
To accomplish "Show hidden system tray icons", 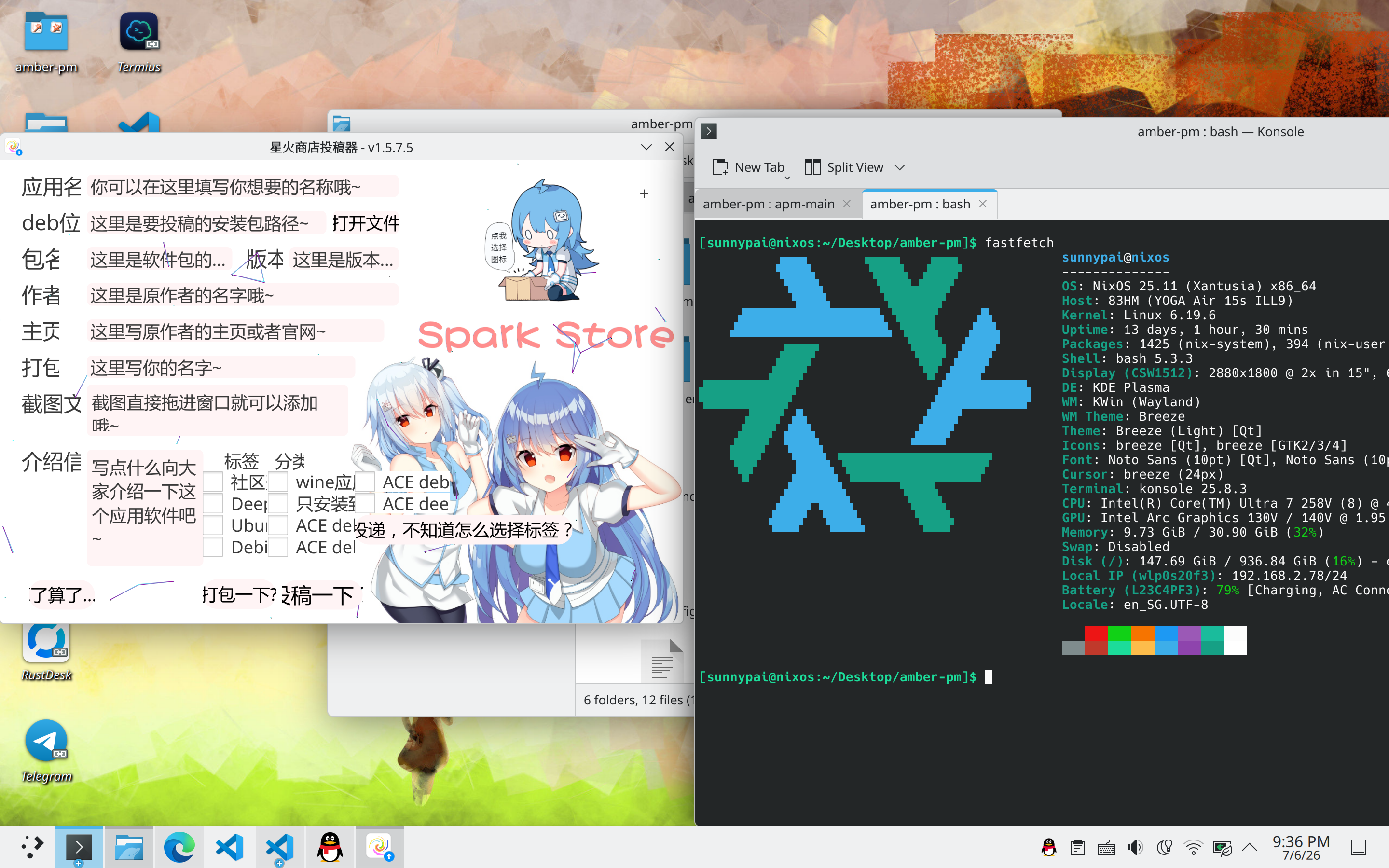I will (x=1250, y=847).
